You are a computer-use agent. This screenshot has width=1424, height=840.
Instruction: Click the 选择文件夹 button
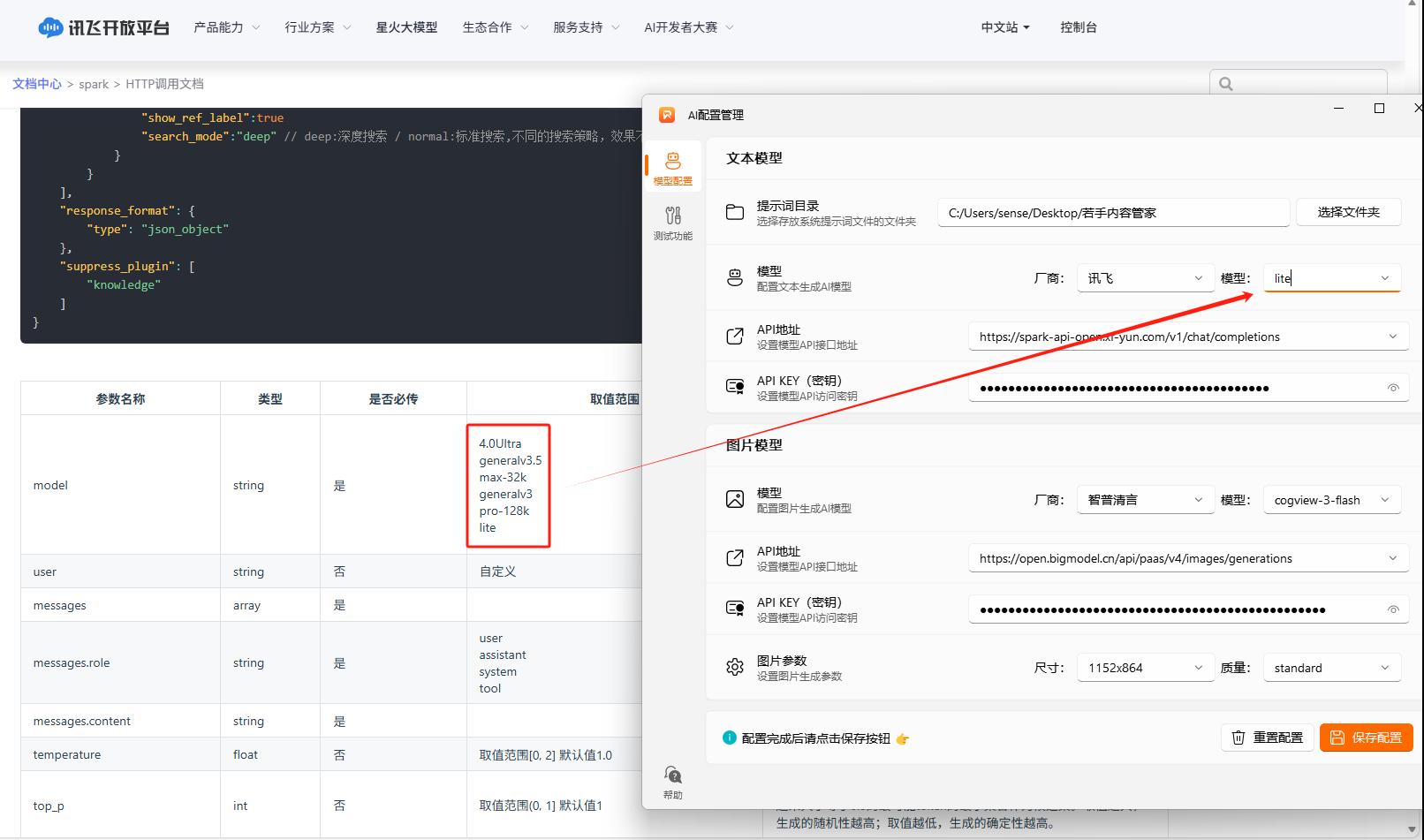point(1348,212)
